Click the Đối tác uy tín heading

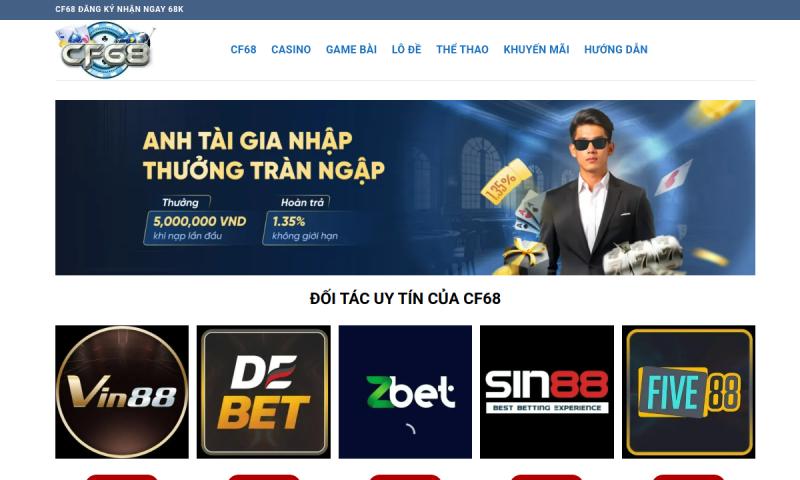tap(405, 298)
